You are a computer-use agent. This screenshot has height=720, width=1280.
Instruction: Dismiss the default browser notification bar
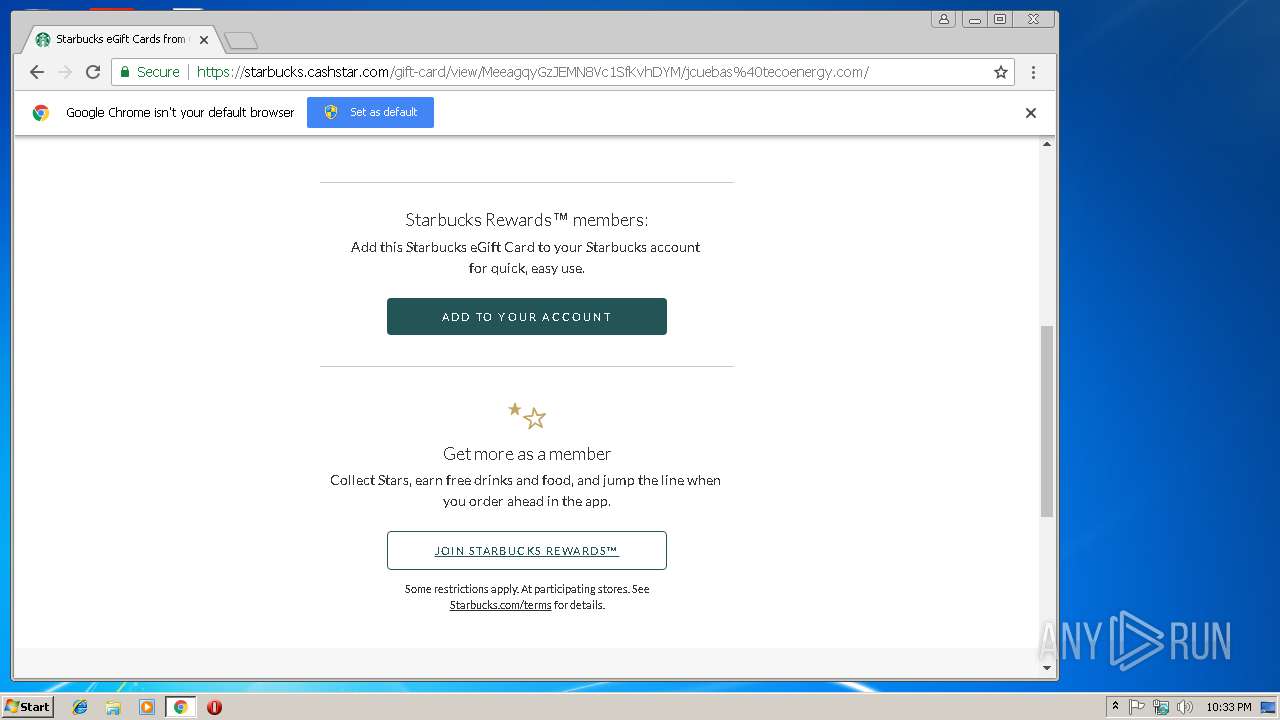pos(1031,113)
